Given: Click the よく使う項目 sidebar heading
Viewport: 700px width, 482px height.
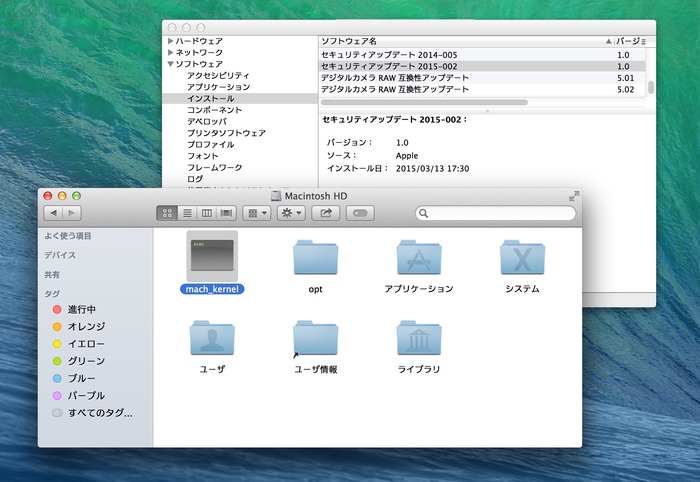Looking at the screenshot, I should pyautogui.click(x=68, y=236).
